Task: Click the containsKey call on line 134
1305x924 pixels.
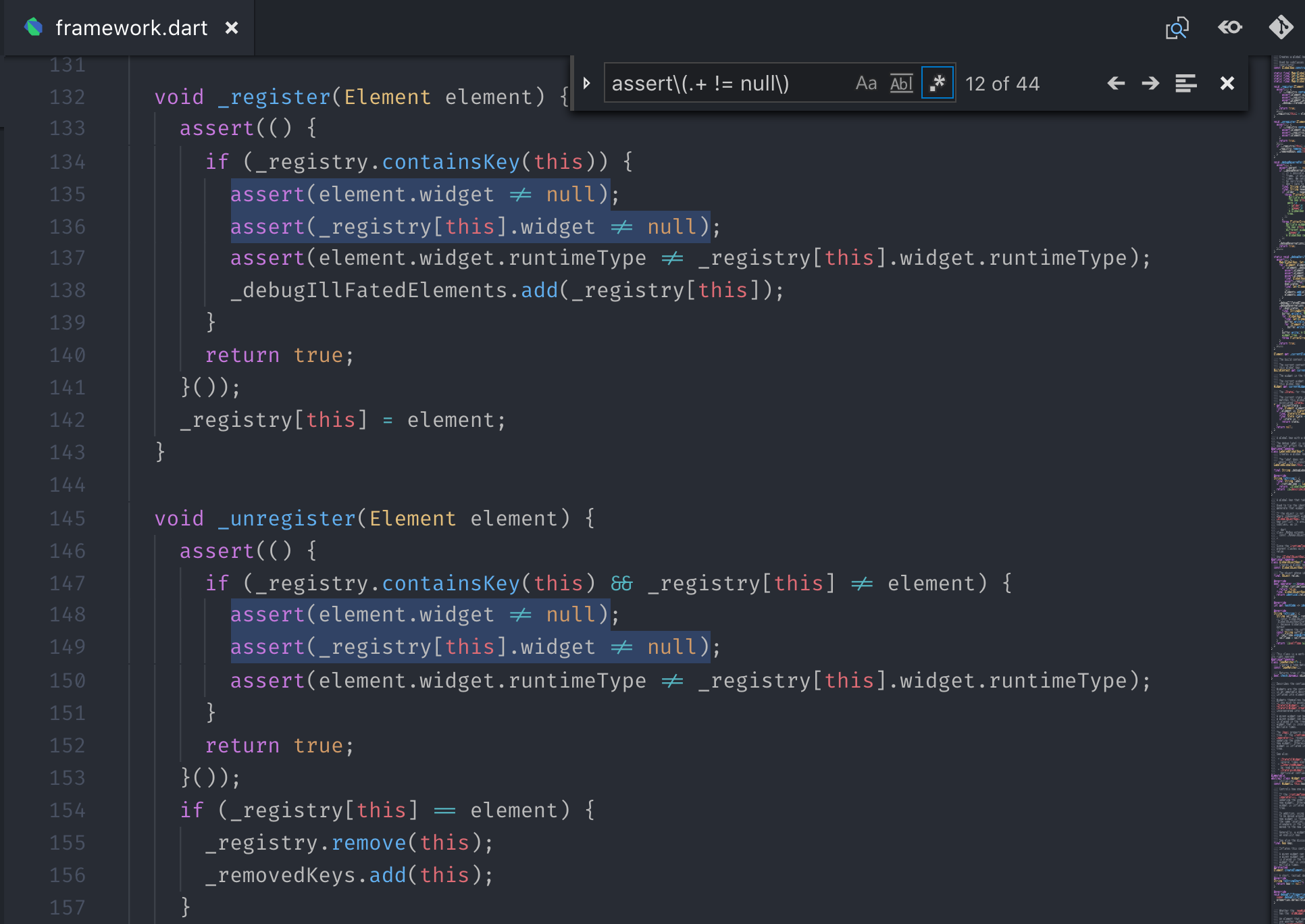Action: tap(451, 162)
